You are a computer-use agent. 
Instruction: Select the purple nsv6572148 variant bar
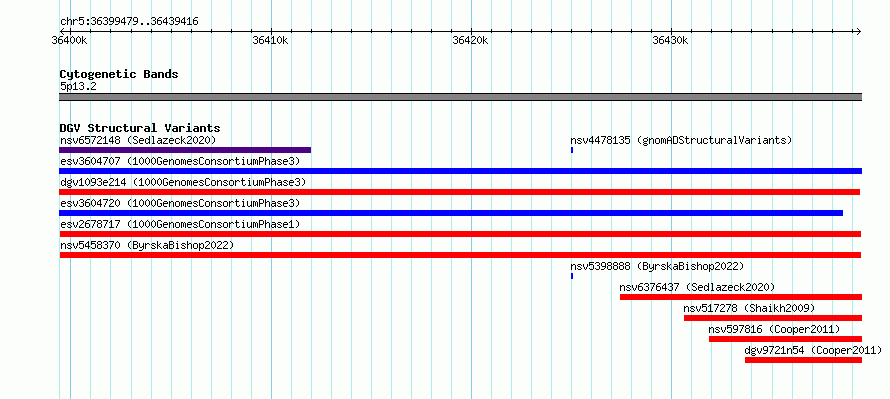pyautogui.click(x=185, y=150)
